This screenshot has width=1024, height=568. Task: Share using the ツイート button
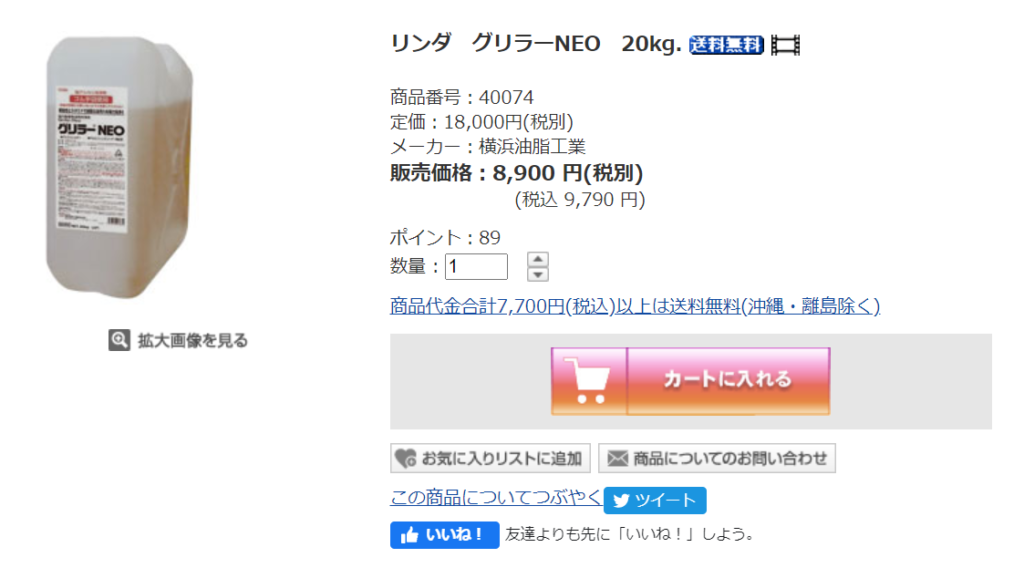coord(655,500)
